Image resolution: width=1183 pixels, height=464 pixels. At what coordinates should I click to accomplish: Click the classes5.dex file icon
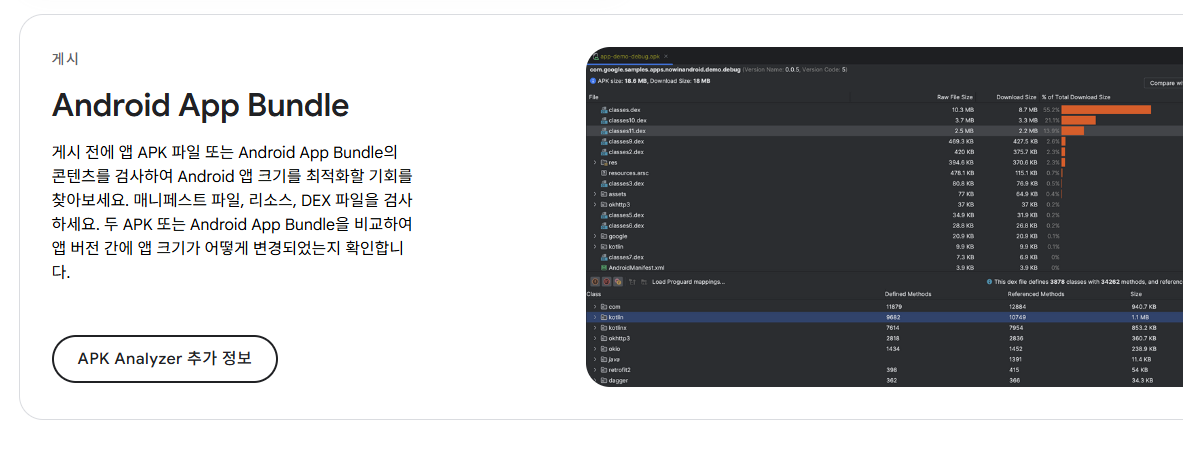coord(604,215)
